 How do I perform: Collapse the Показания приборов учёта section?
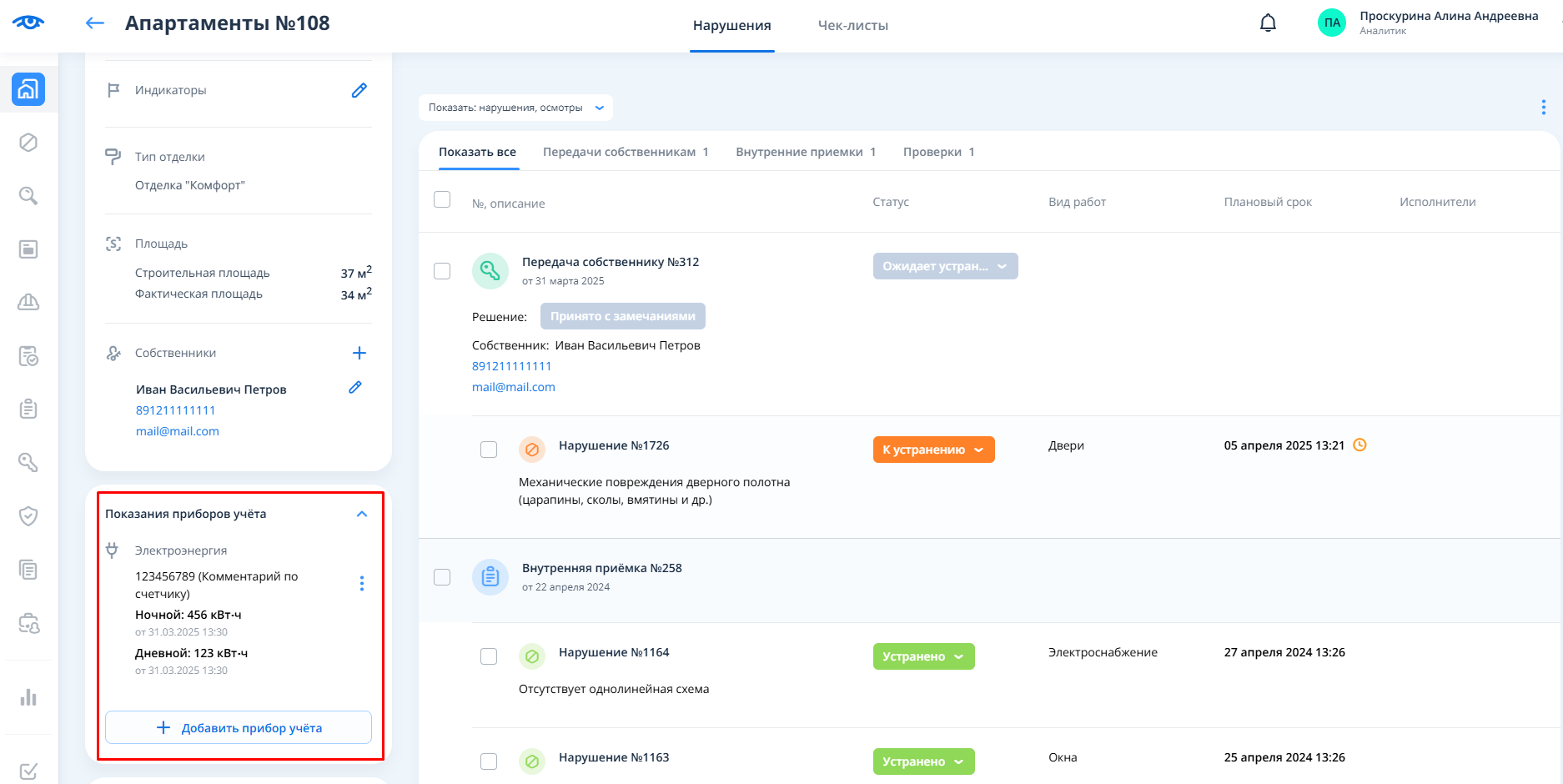pyautogui.click(x=362, y=514)
